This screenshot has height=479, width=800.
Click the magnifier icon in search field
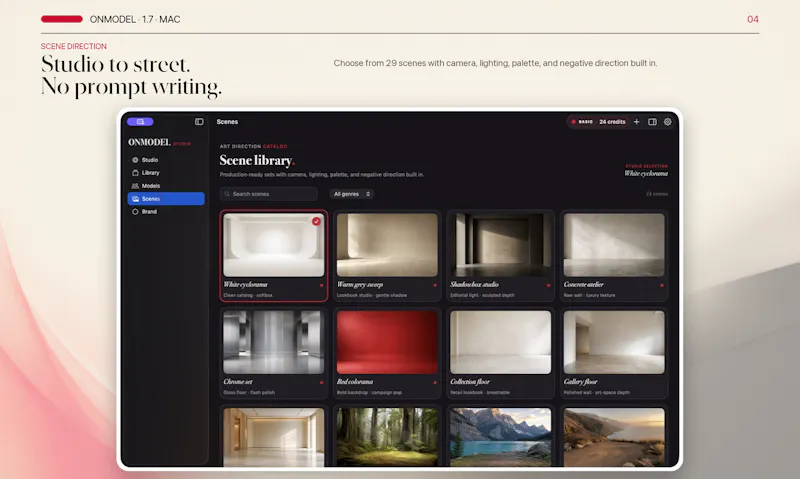pyautogui.click(x=227, y=194)
